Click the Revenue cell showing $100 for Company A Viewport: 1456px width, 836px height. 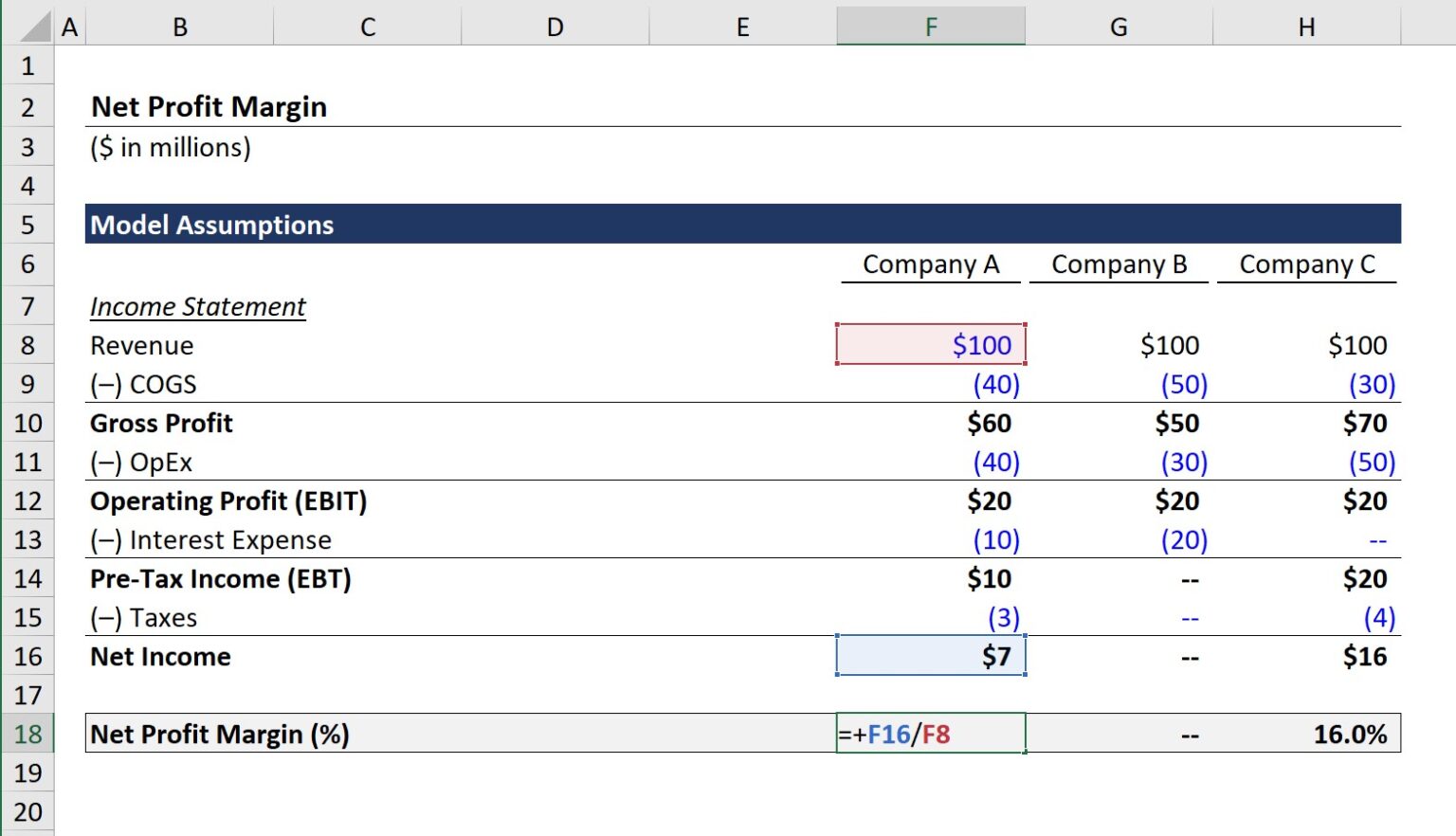click(930, 345)
